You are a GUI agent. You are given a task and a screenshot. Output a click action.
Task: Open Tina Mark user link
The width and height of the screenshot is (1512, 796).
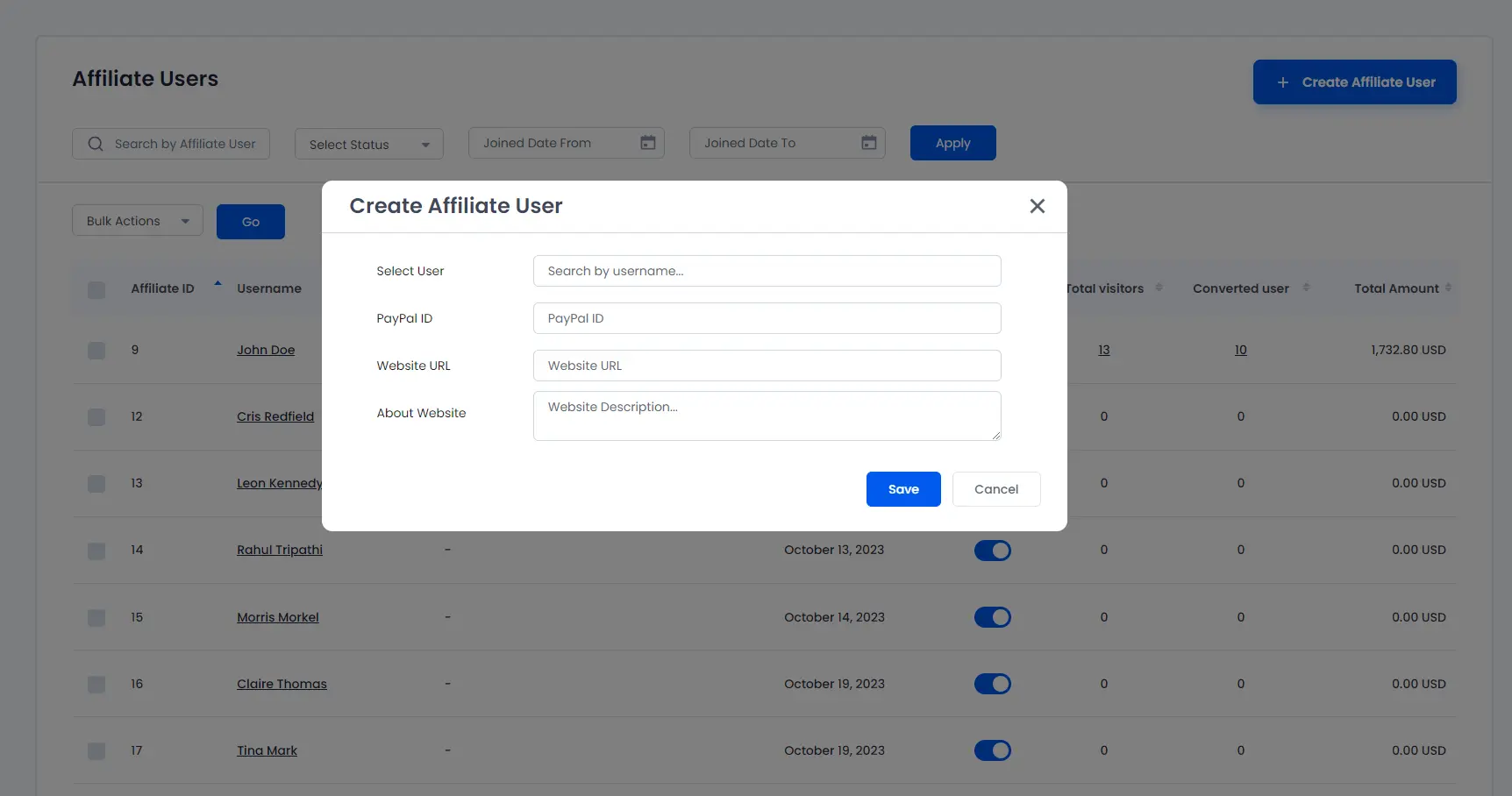267,750
